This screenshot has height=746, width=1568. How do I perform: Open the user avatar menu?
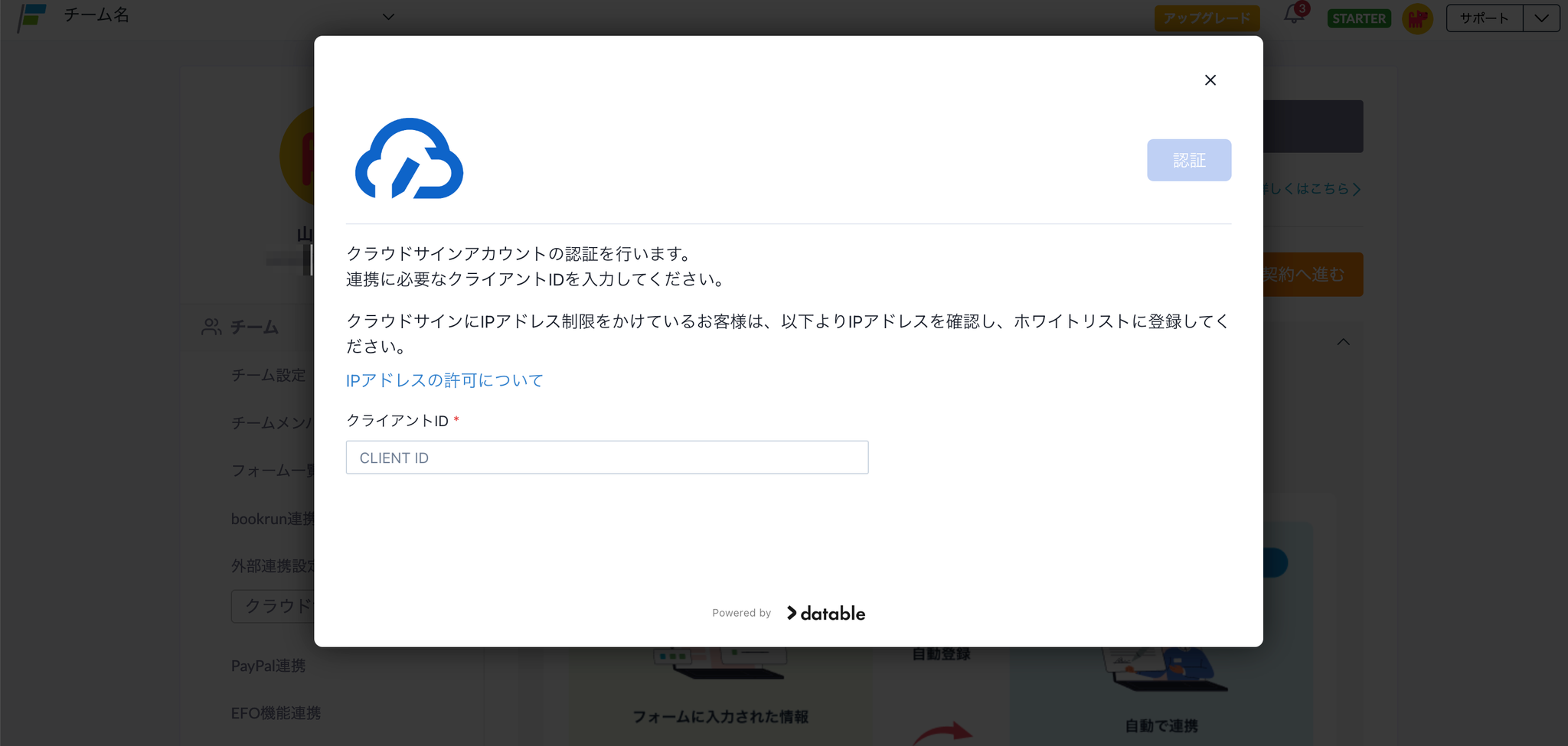1417,18
